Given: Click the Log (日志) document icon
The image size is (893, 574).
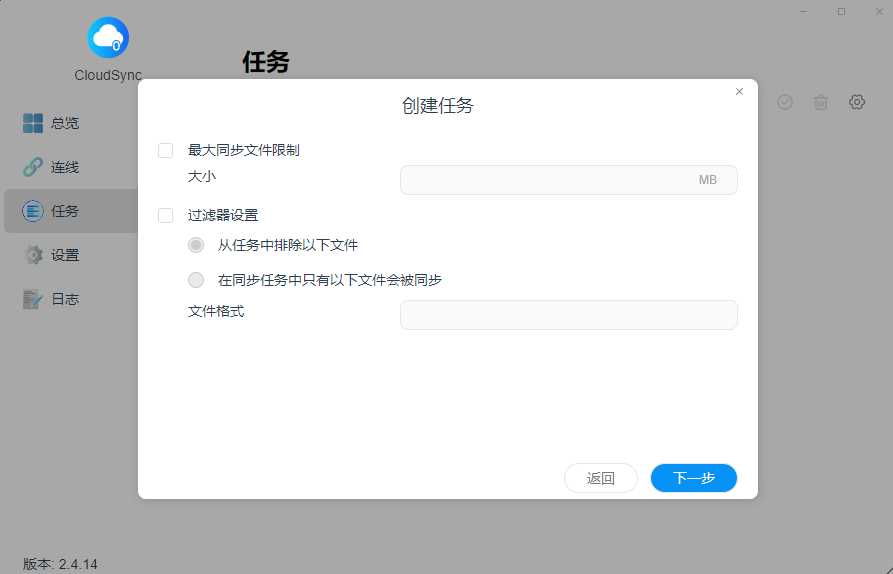Looking at the screenshot, I should coord(33,299).
